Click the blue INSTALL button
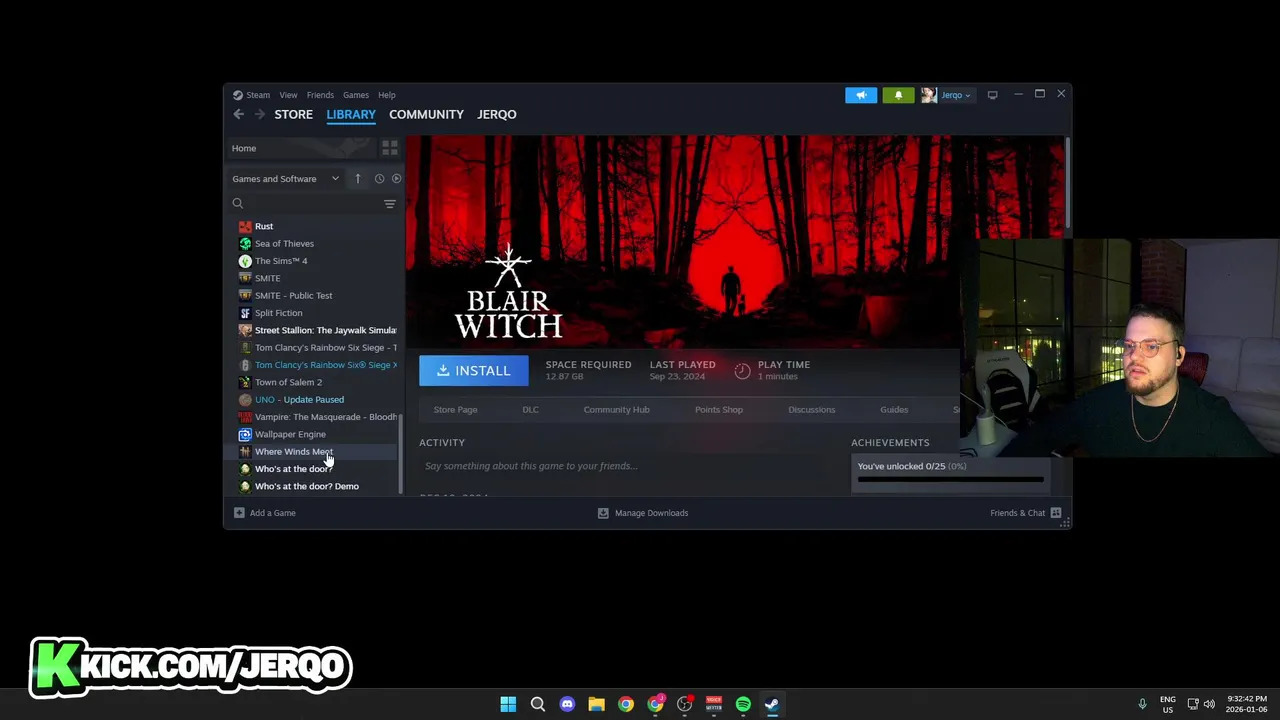Viewport: 1280px width, 720px height. tap(474, 371)
